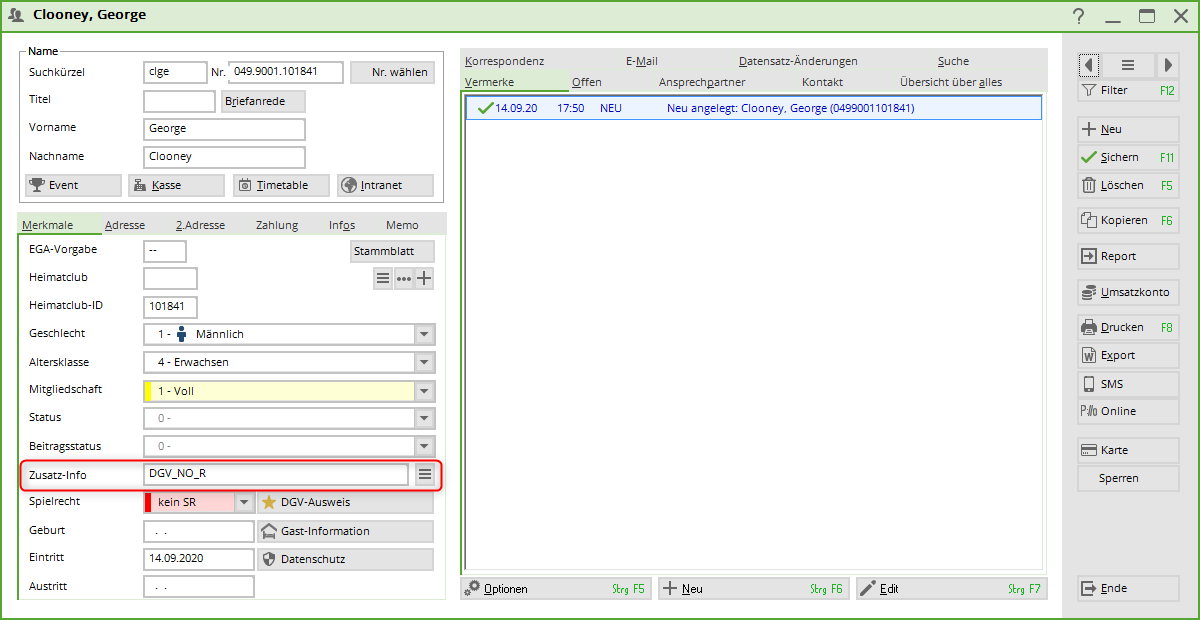Print with the Drucken button
The width and height of the screenshot is (1200, 620).
[1127, 327]
